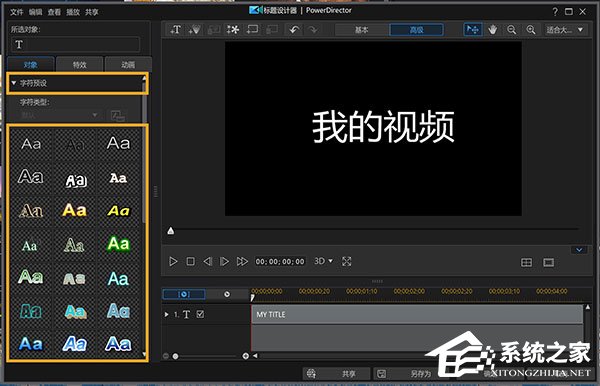The image size is (600, 386).
Task: Open the 3D mode dropdown
Action: [x=323, y=261]
